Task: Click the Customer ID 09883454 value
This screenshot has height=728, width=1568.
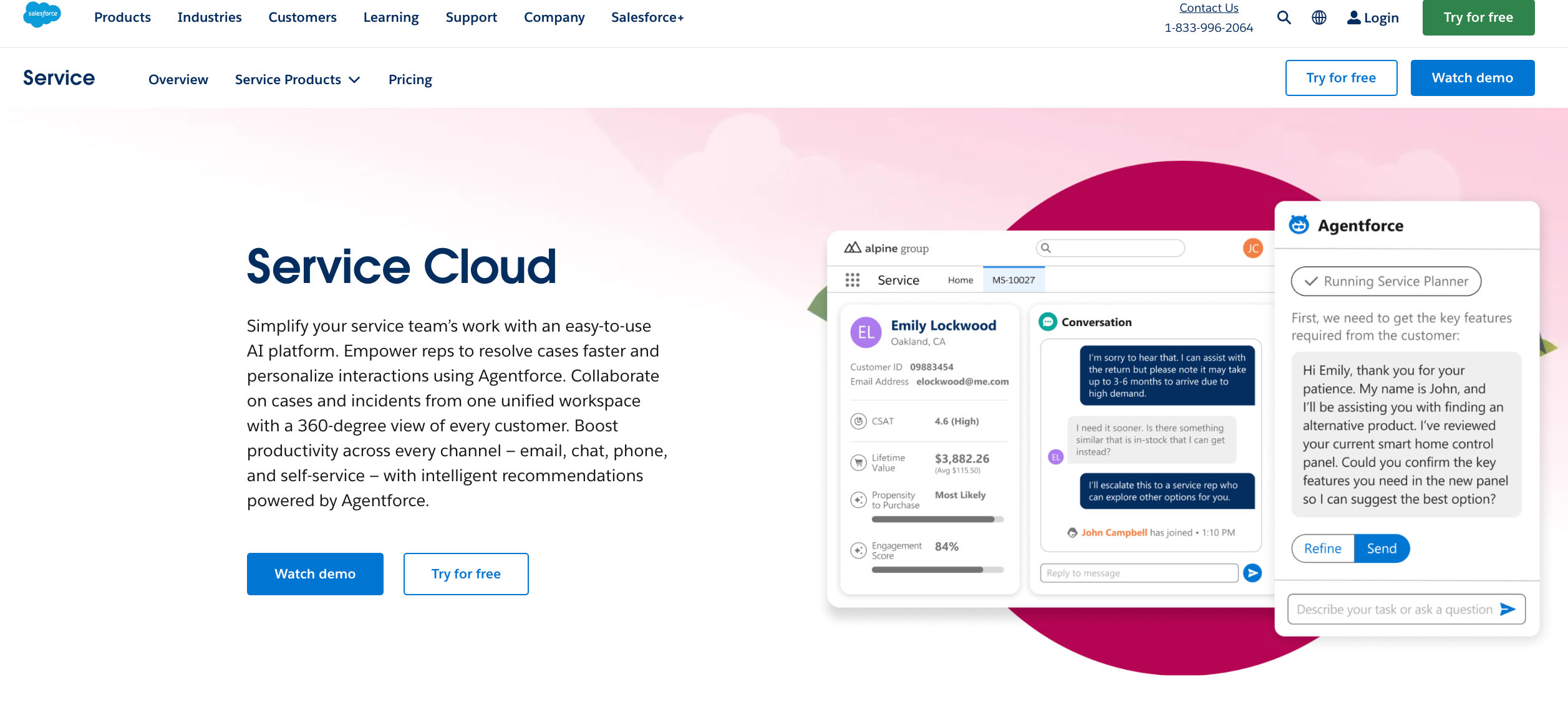Action: pos(931,367)
